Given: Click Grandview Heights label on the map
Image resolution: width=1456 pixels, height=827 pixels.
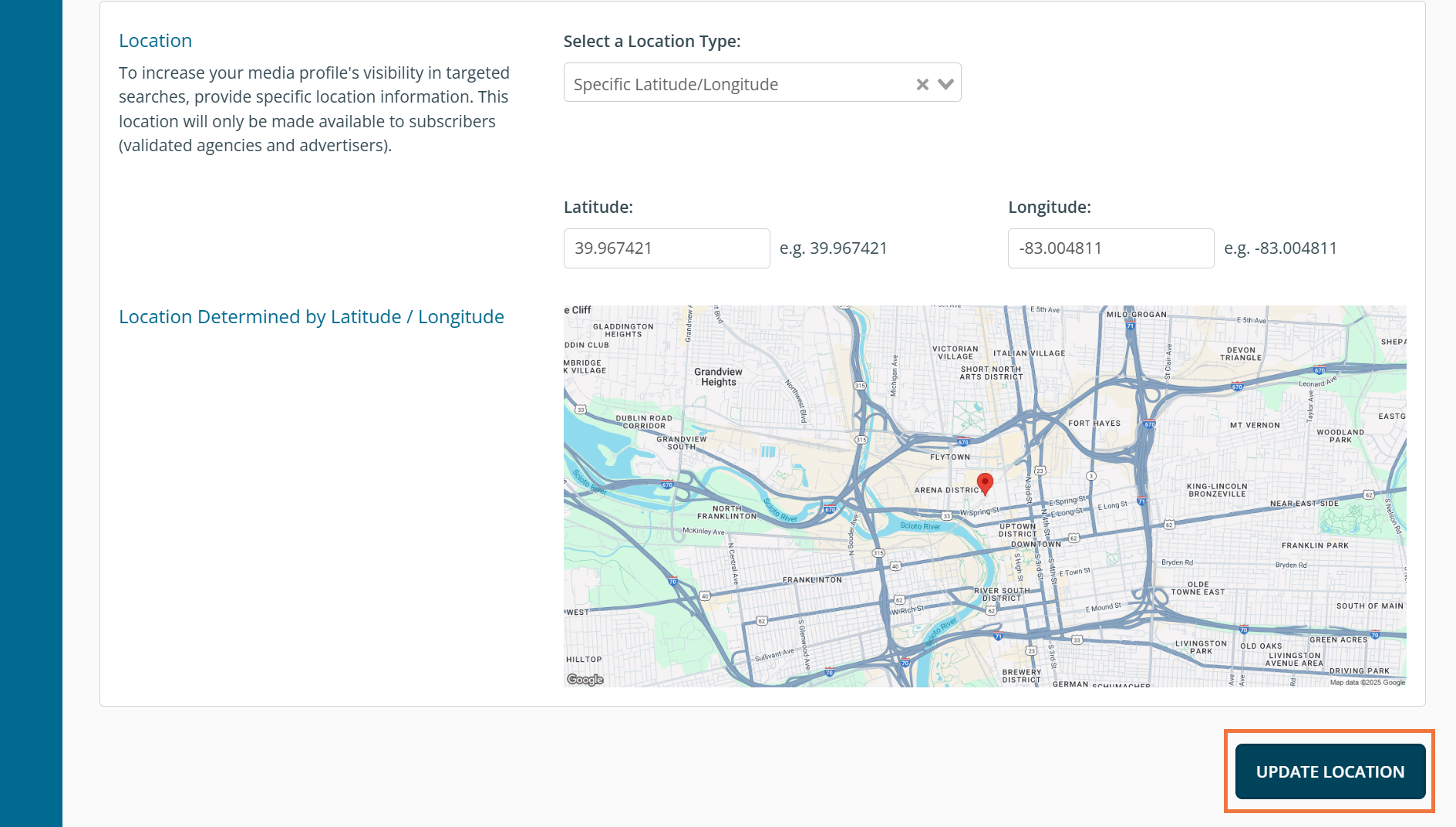Looking at the screenshot, I should [718, 376].
